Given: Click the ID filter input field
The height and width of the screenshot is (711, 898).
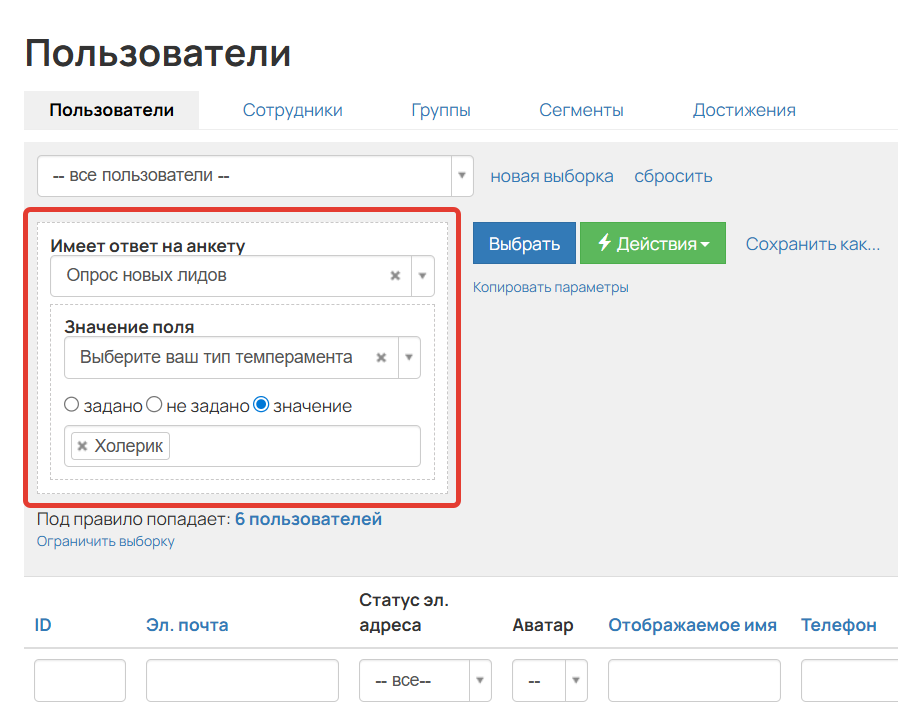Looking at the screenshot, I should (x=79, y=680).
